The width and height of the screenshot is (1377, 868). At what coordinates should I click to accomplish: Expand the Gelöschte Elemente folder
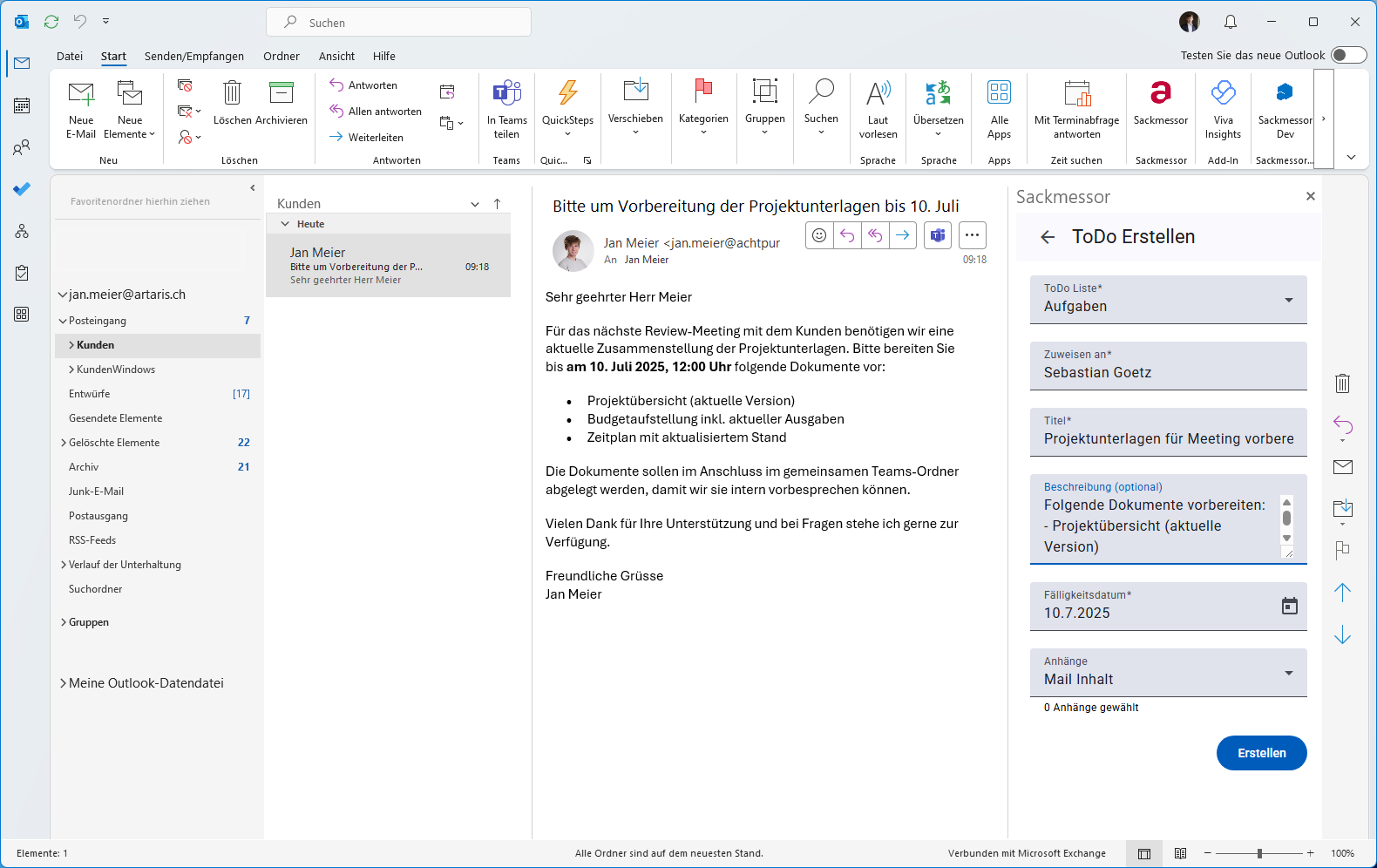[64, 443]
